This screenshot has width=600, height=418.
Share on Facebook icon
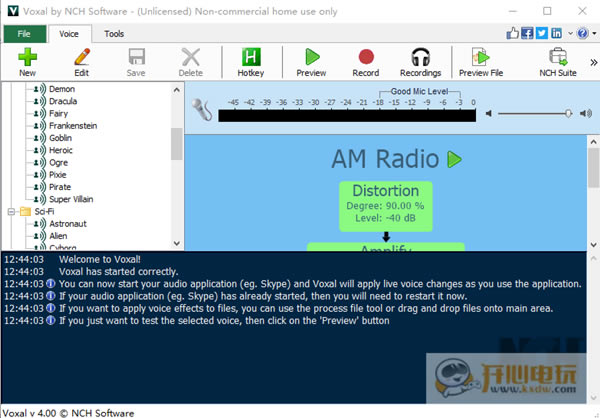click(527, 33)
